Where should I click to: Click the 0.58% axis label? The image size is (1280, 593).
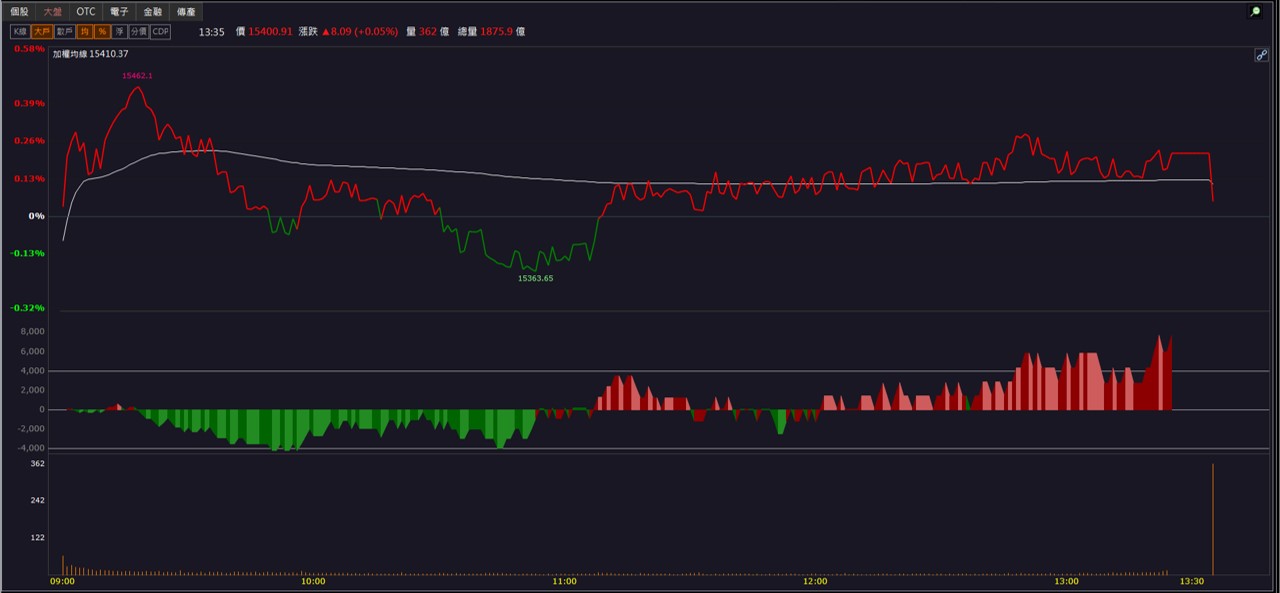pyautogui.click(x=31, y=49)
